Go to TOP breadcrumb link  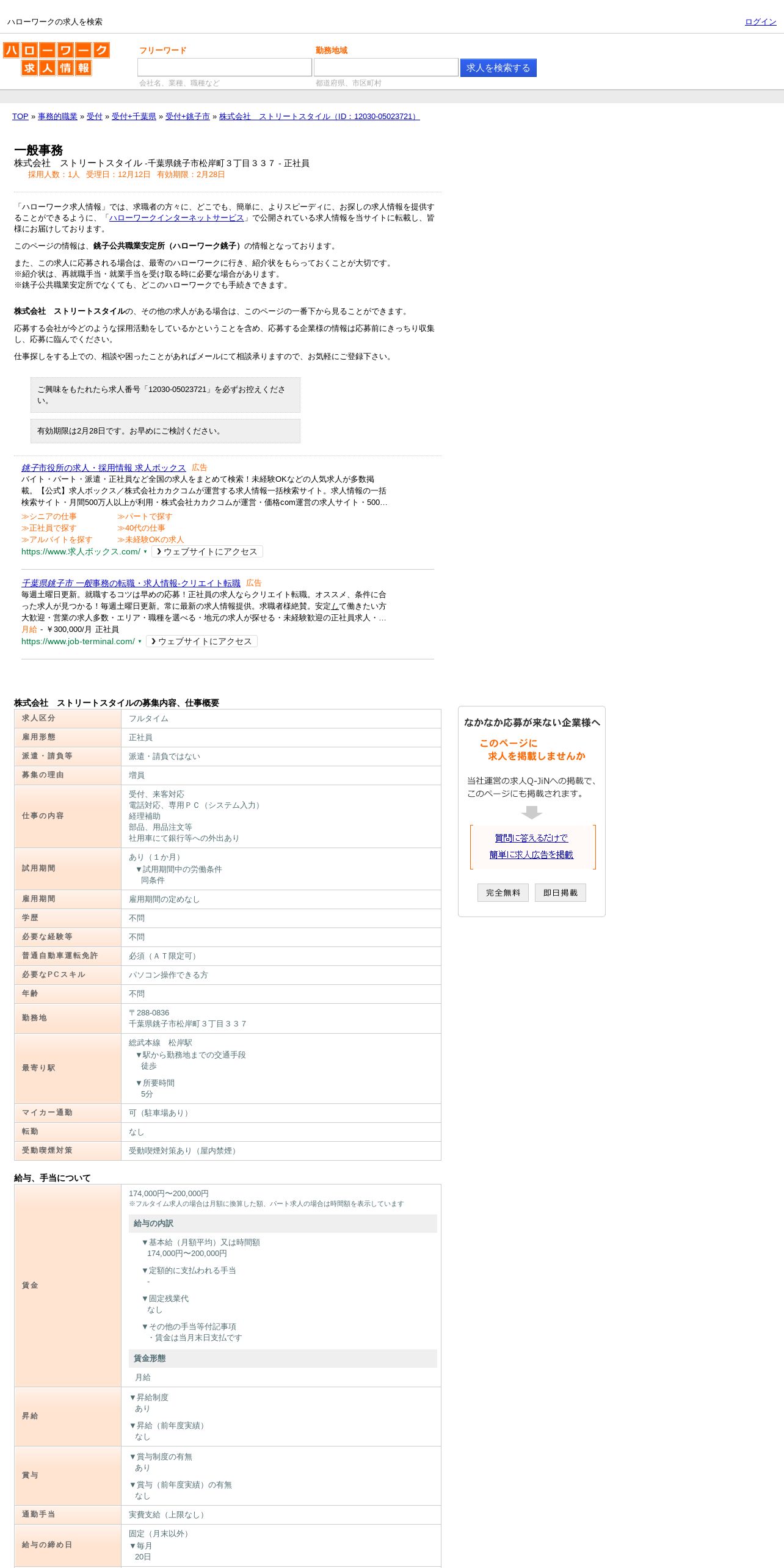(20, 117)
